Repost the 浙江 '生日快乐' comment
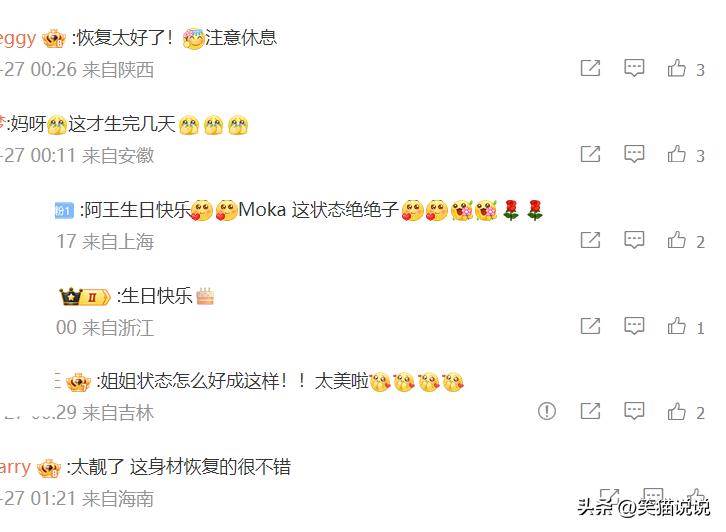Screen dimensions: 726x532 coord(590,326)
